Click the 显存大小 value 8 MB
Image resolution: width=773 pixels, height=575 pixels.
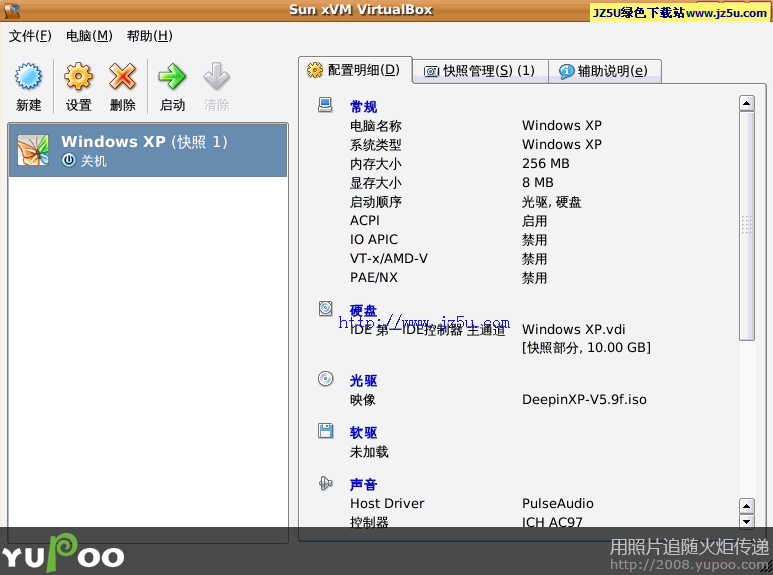538,182
